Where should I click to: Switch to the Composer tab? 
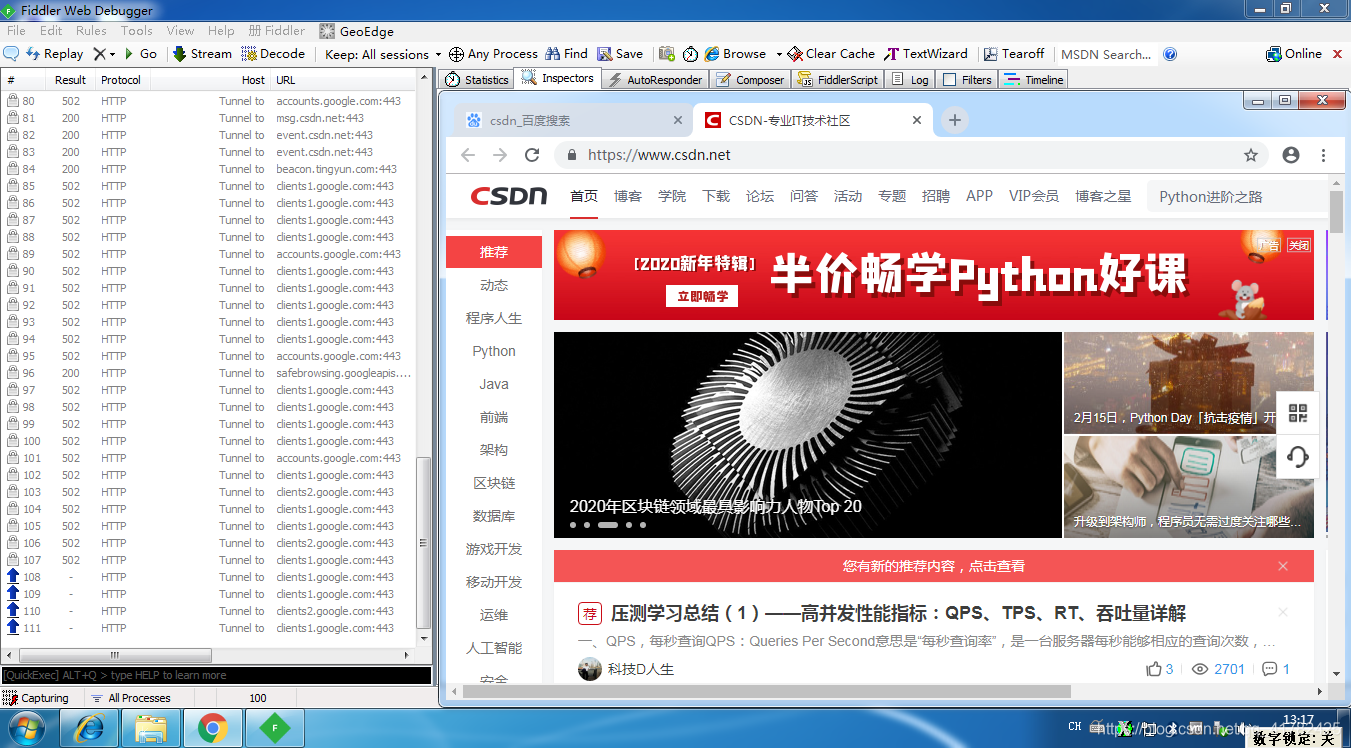coord(751,79)
